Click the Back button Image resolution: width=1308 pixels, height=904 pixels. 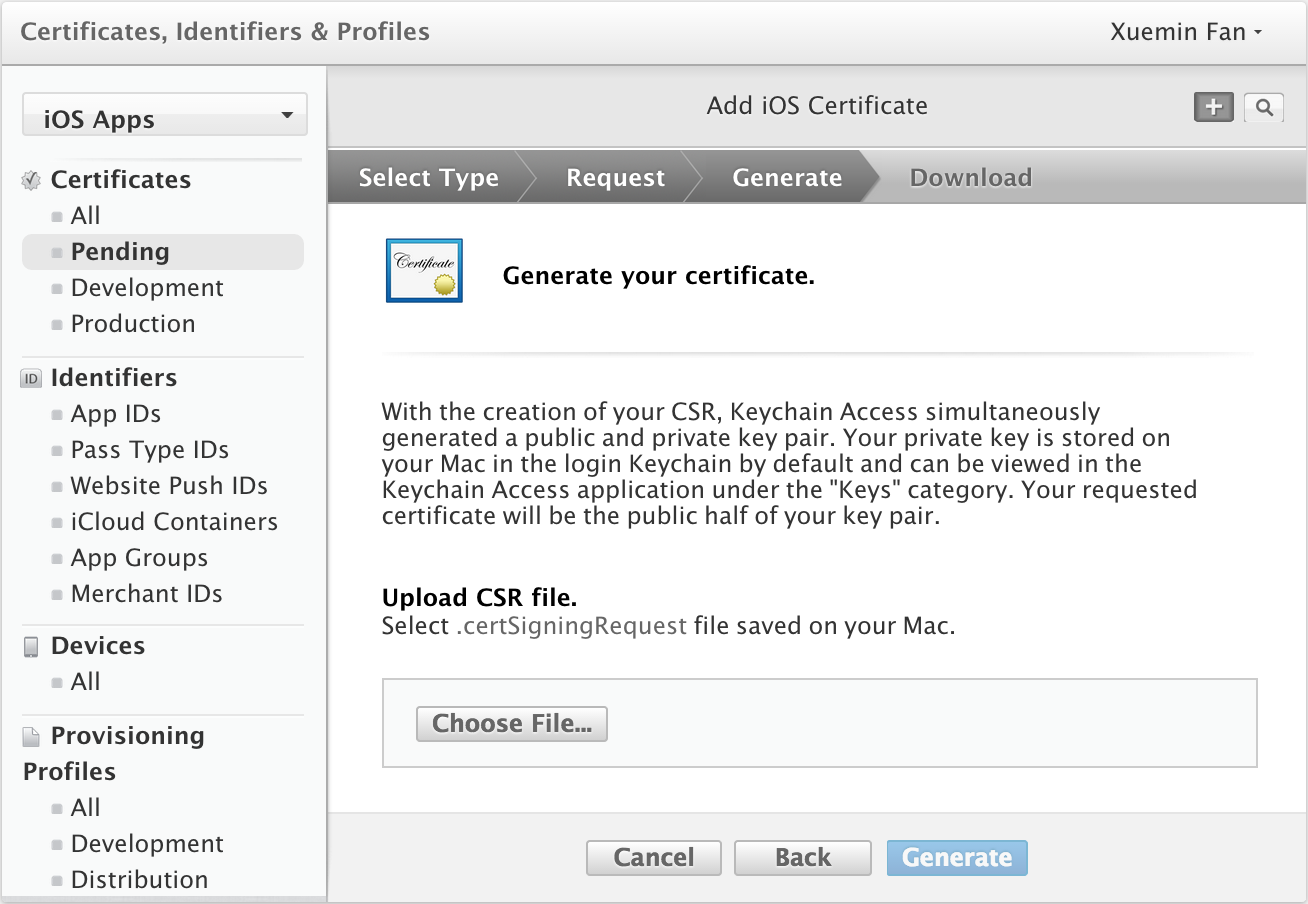803,857
